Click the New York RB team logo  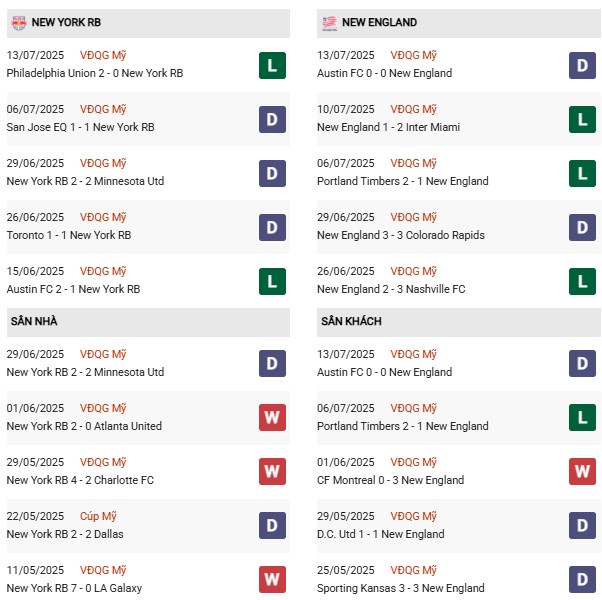pyautogui.click(x=17, y=22)
